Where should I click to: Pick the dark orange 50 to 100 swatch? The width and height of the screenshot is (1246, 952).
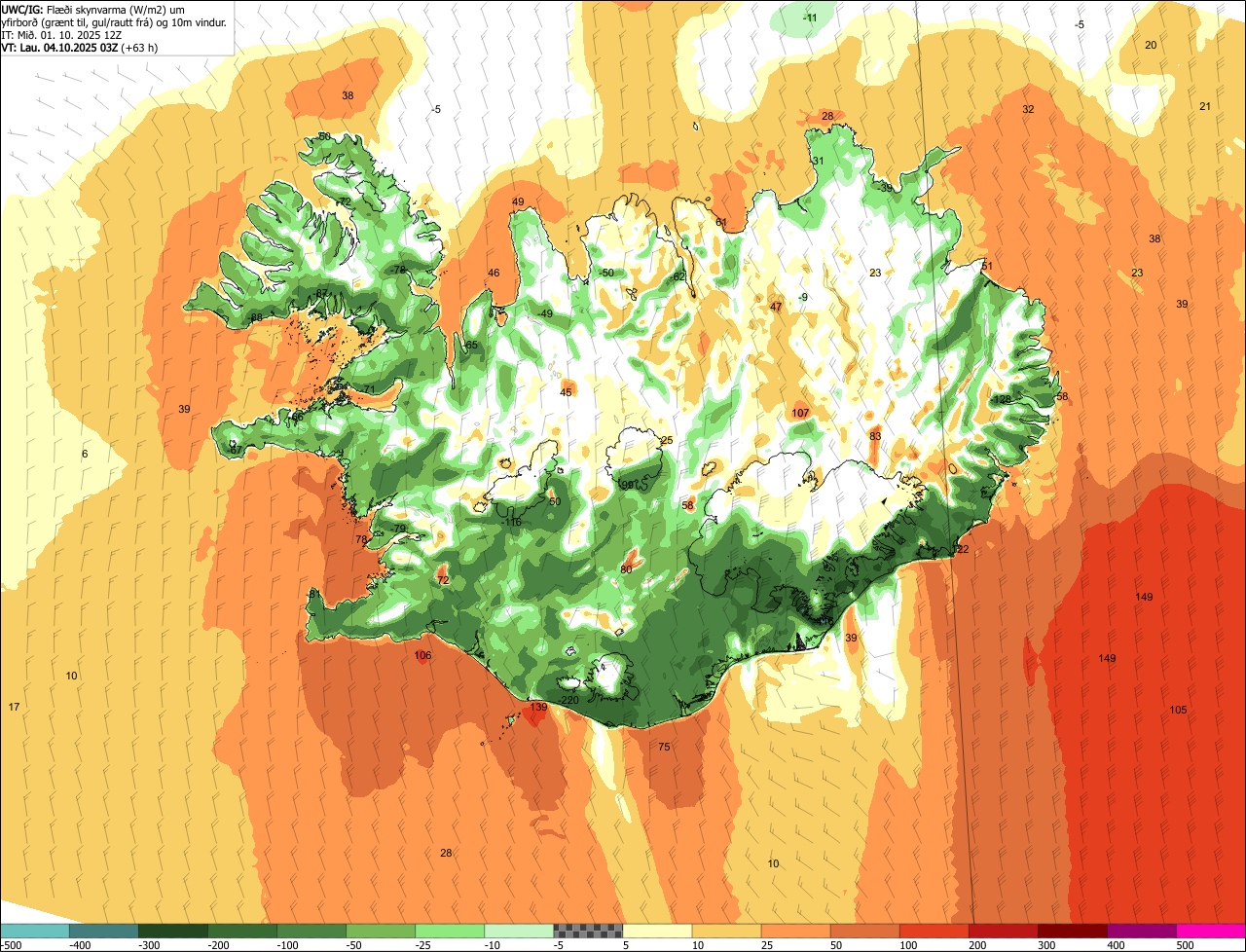click(864, 931)
